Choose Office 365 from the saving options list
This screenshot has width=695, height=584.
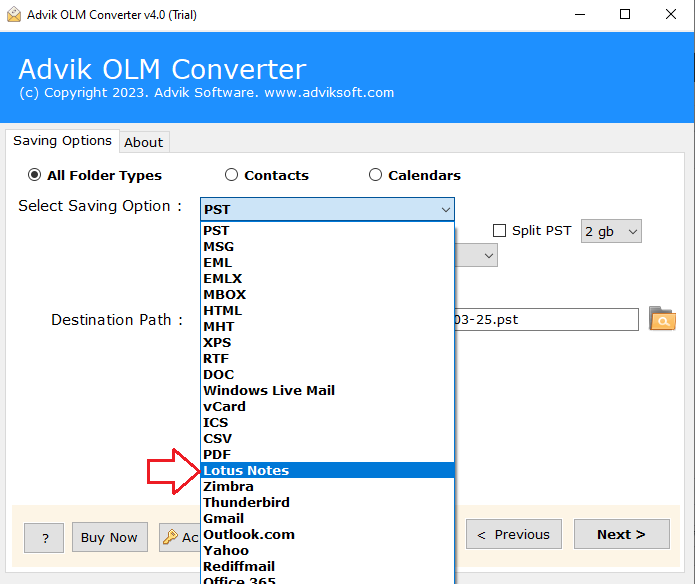pyautogui.click(x=327, y=579)
